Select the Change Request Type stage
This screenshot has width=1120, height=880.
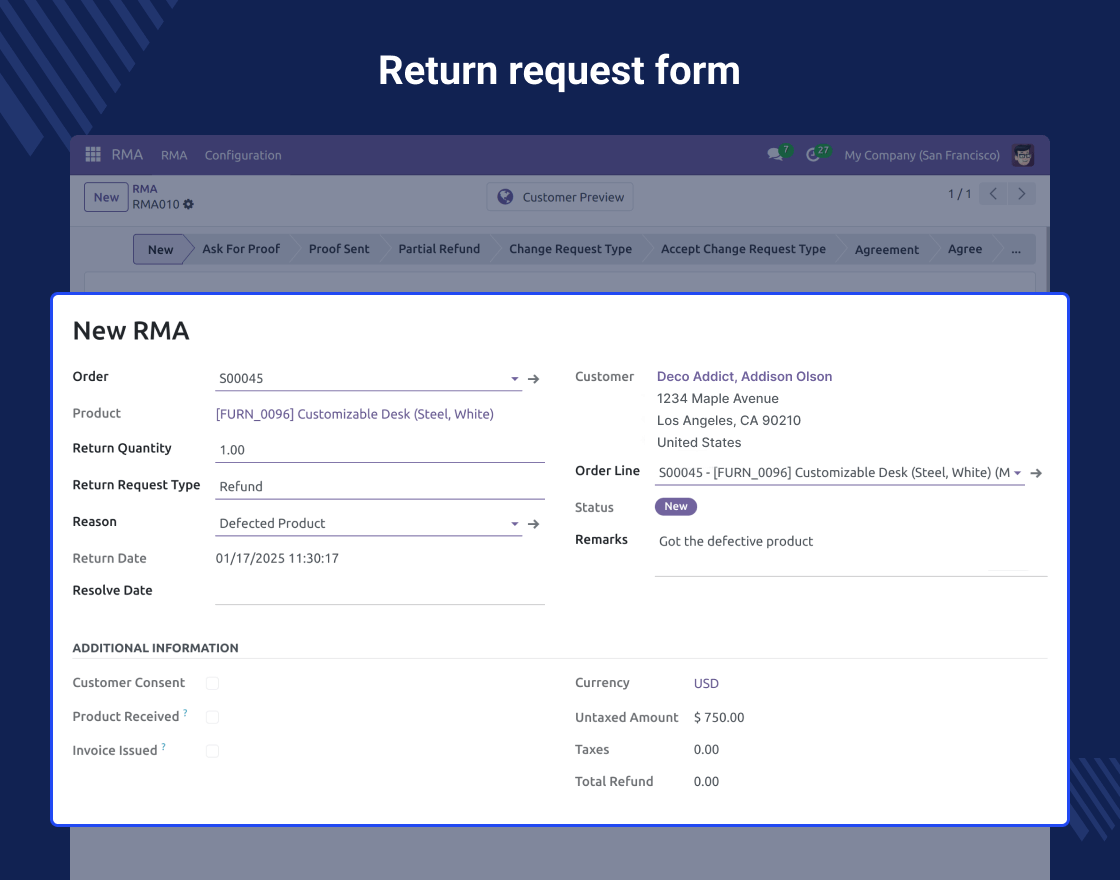(x=570, y=249)
